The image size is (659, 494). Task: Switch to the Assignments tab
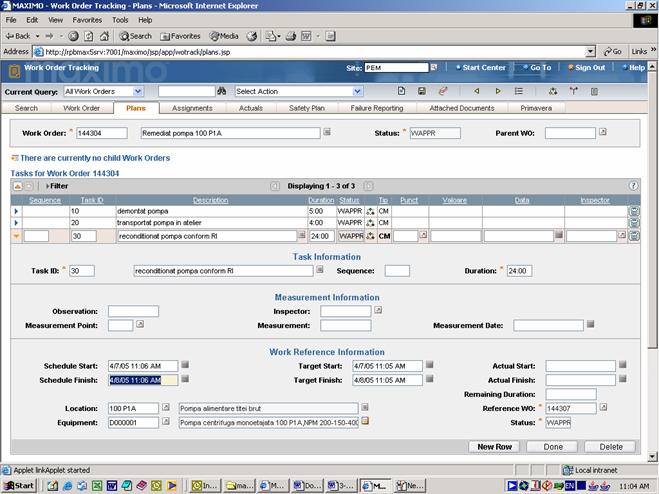tap(192, 108)
